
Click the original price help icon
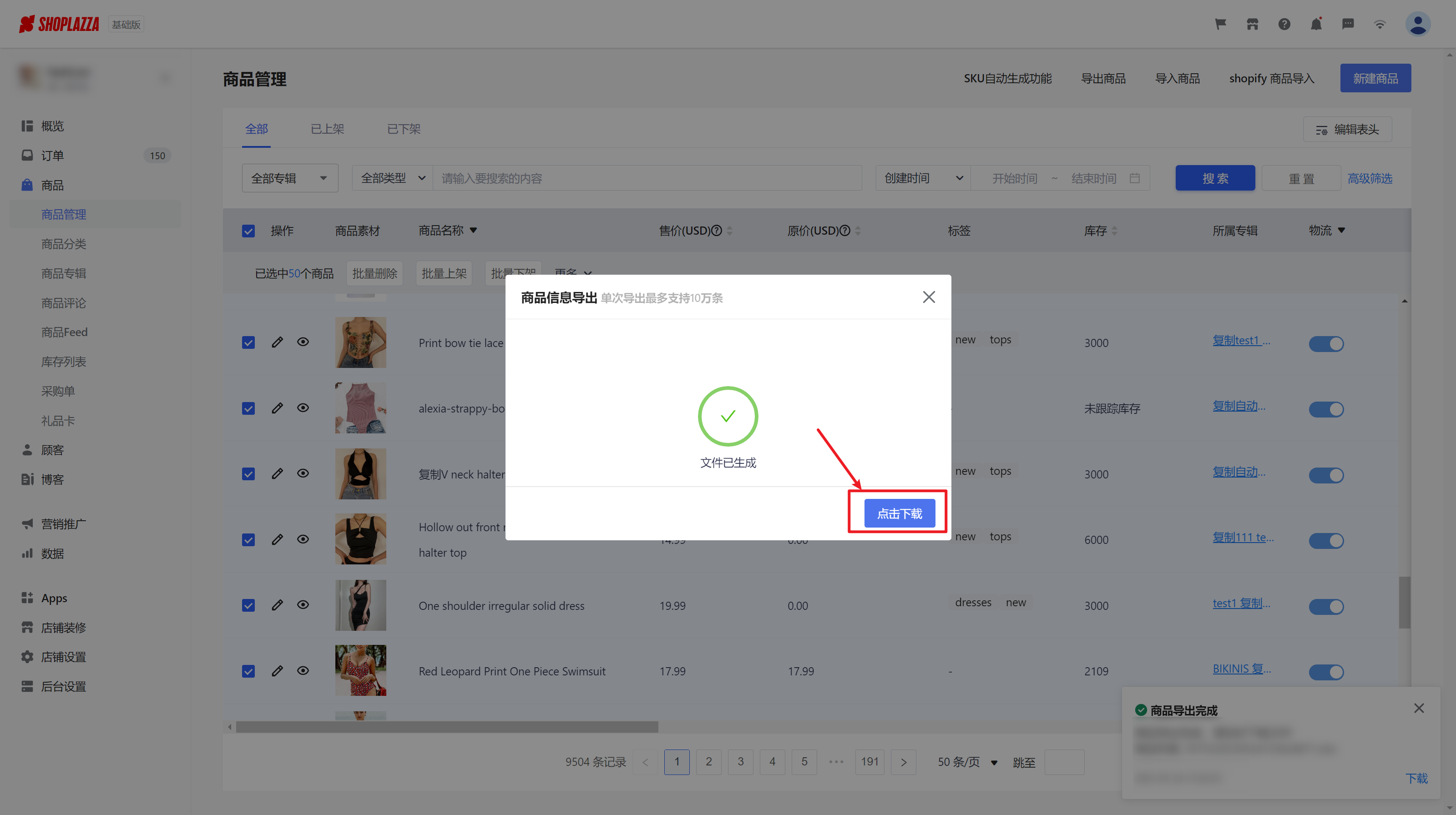coord(844,231)
